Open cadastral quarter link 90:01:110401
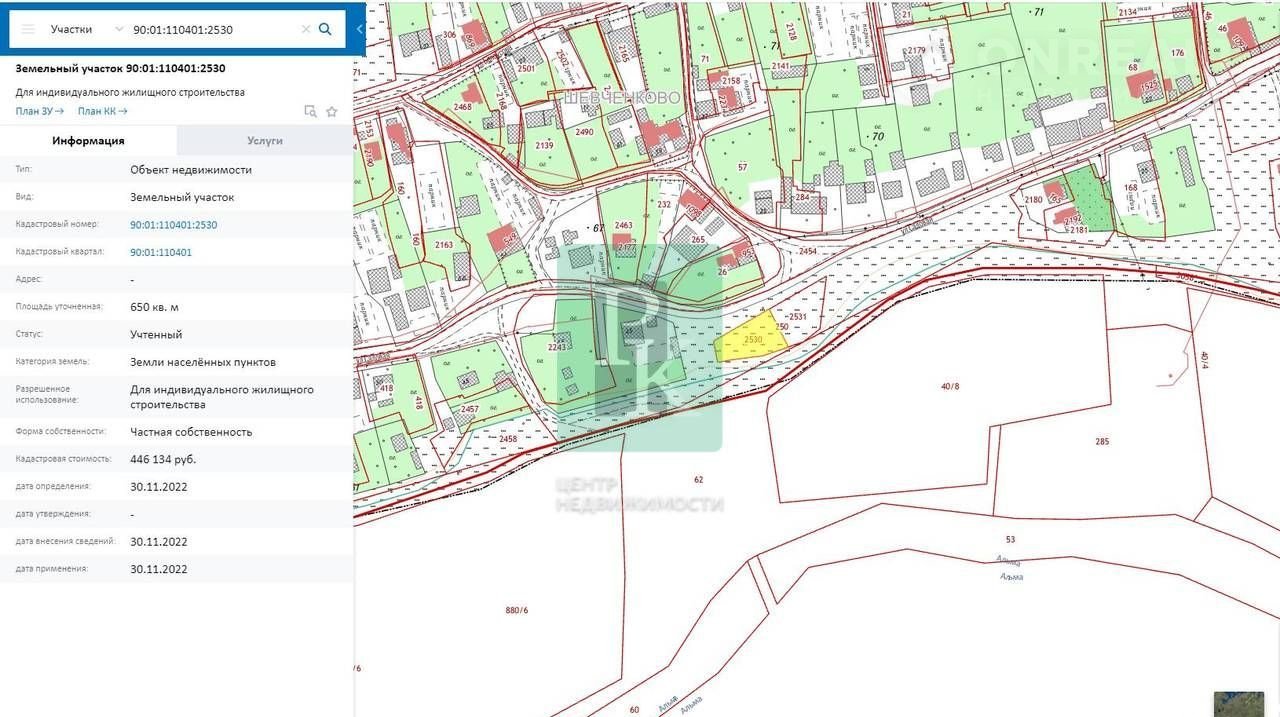 coord(161,252)
